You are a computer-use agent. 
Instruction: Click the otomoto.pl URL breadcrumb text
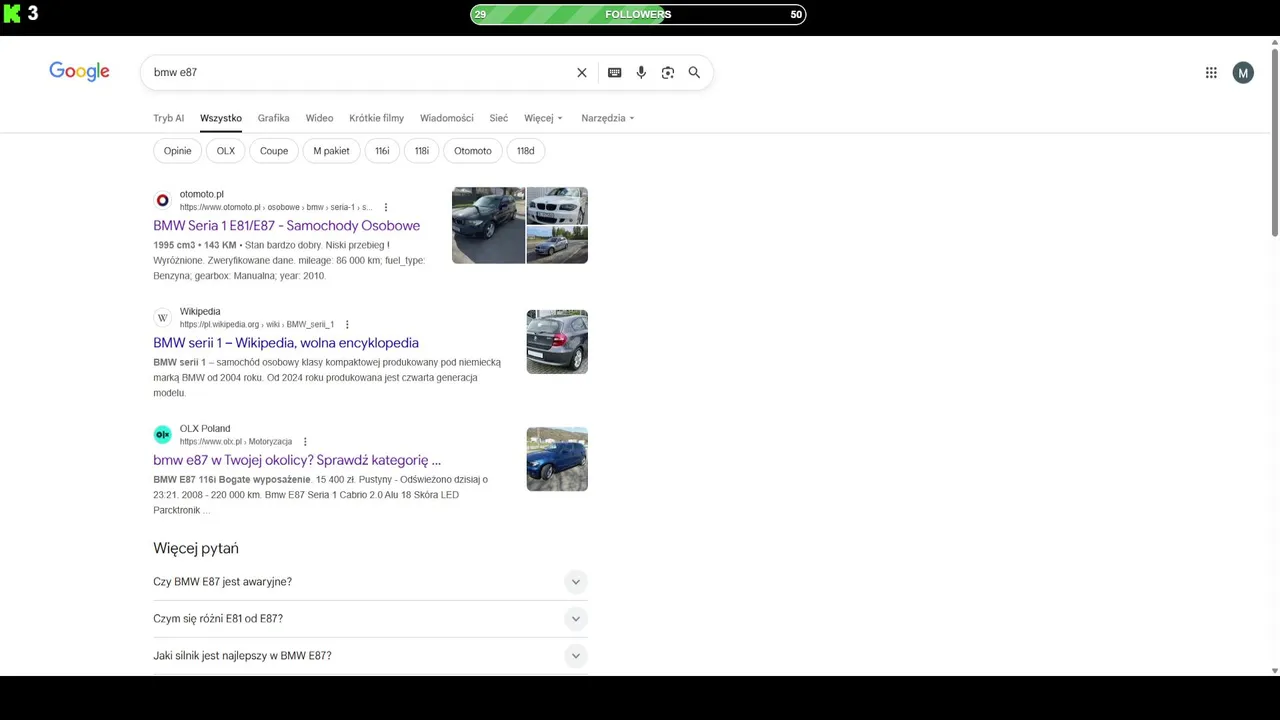point(276,207)
